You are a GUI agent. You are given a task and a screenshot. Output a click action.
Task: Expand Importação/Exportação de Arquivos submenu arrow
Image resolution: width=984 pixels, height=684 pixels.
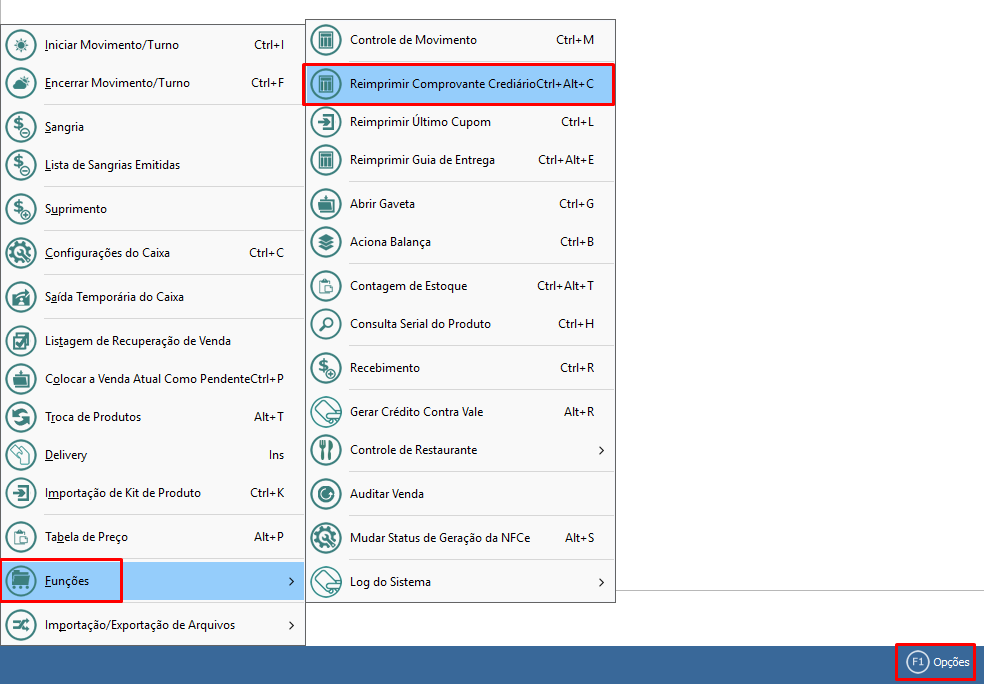click(x=291, y=625)
